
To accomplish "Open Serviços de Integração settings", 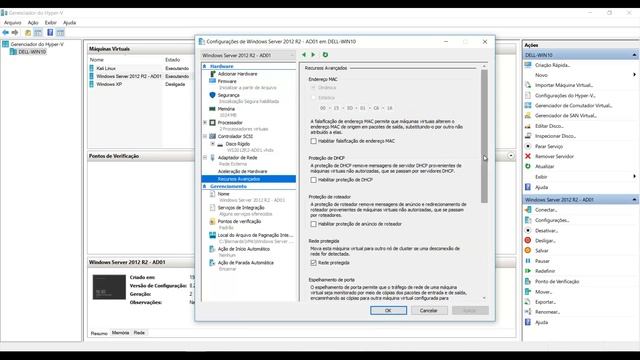I will (241, 208).
